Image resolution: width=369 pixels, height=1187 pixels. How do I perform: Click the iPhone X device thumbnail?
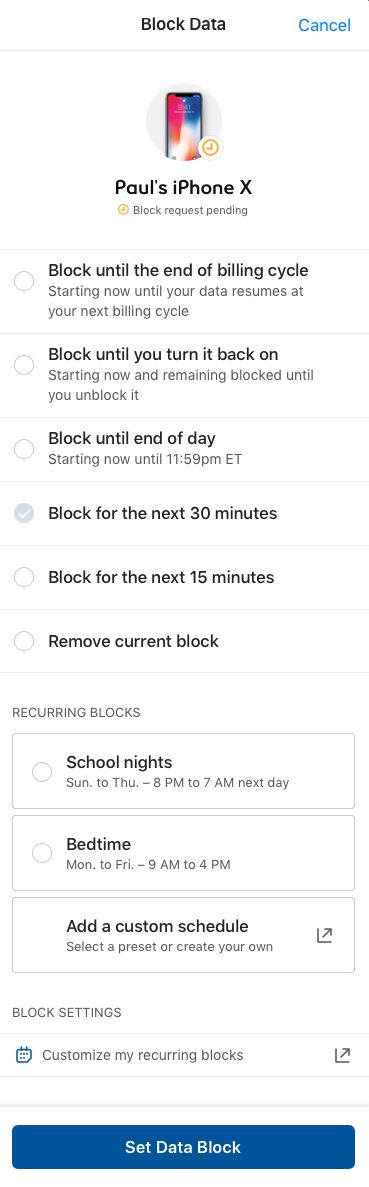[183, 123]
